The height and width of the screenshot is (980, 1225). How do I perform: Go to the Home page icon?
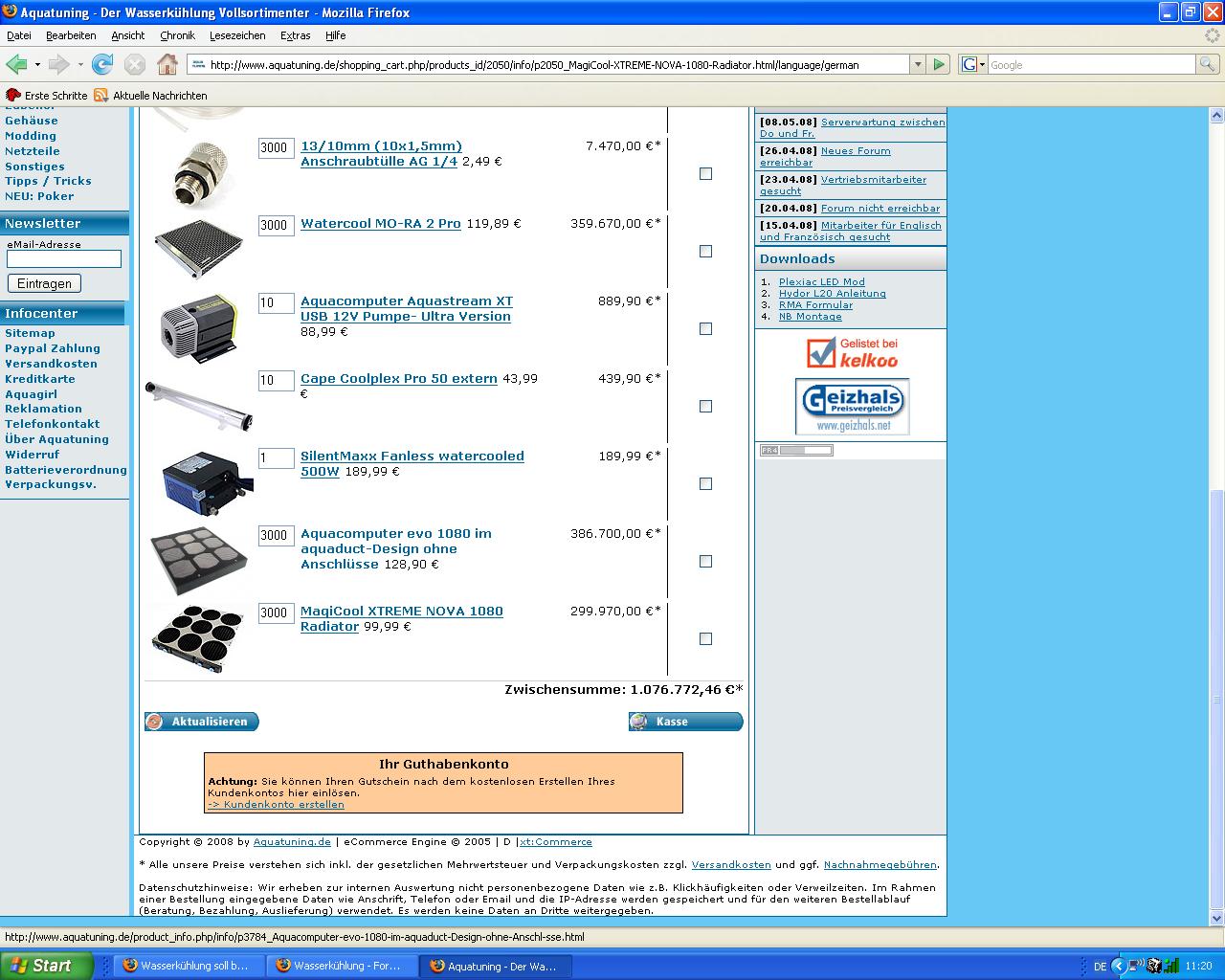[167, 64]
